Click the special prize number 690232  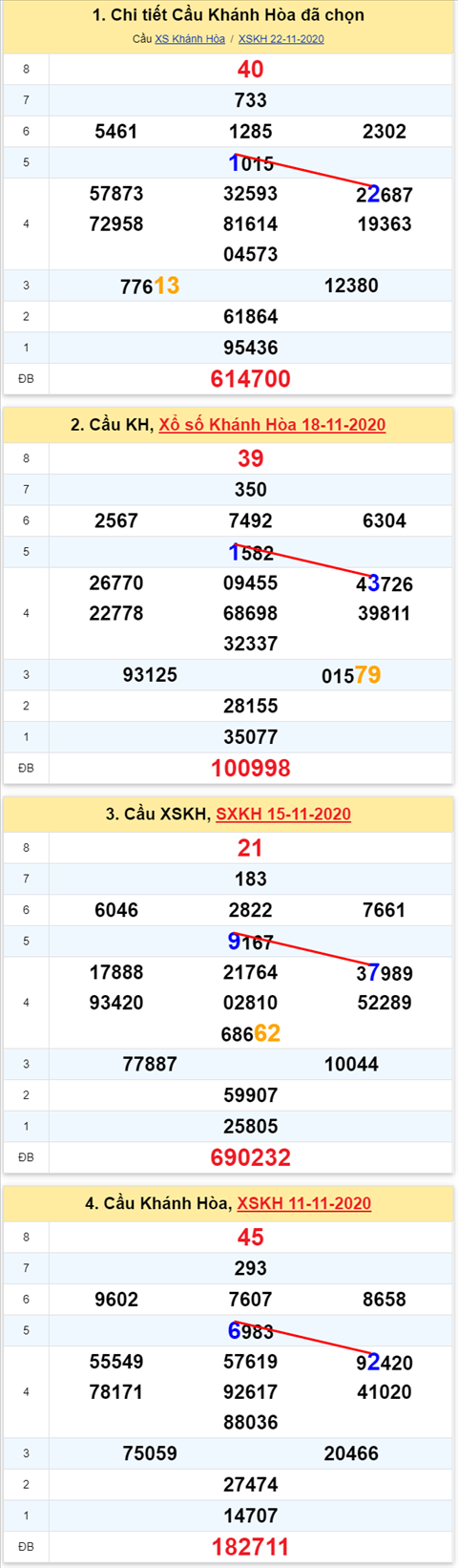(250, 1157)
